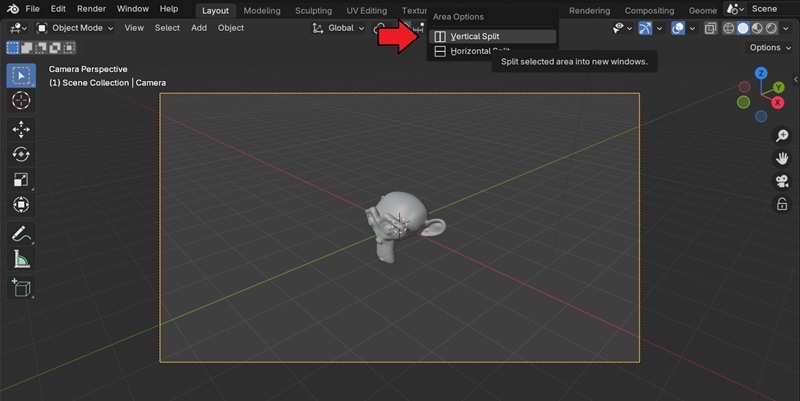
Task: Set selection mode to New
Action: click(x=13, y=48)
